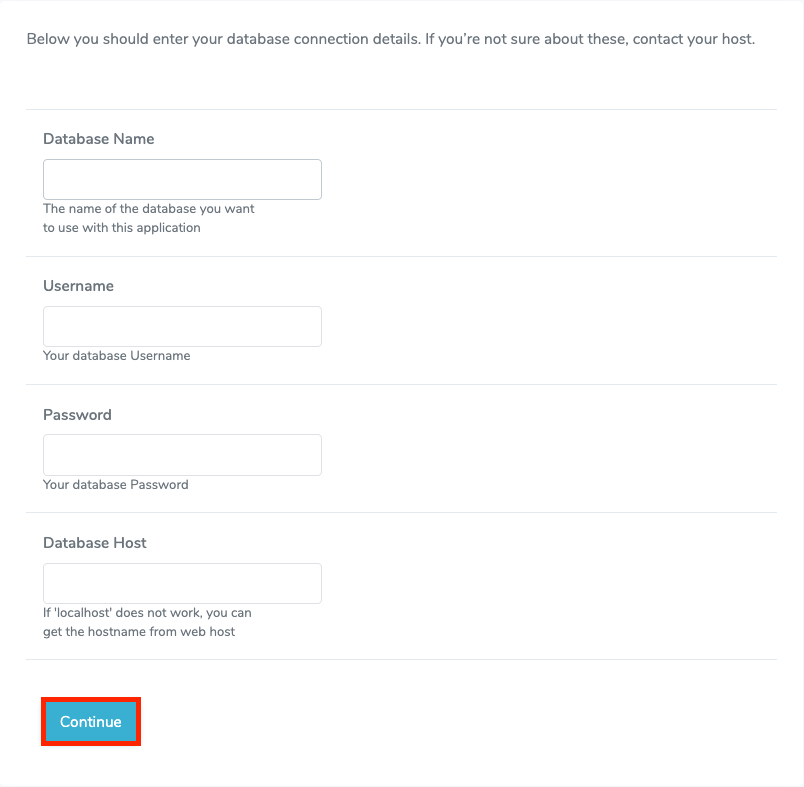This screenshot has width=804, height=787.
Task: Click the Continue button
Action: pos(90,722)
